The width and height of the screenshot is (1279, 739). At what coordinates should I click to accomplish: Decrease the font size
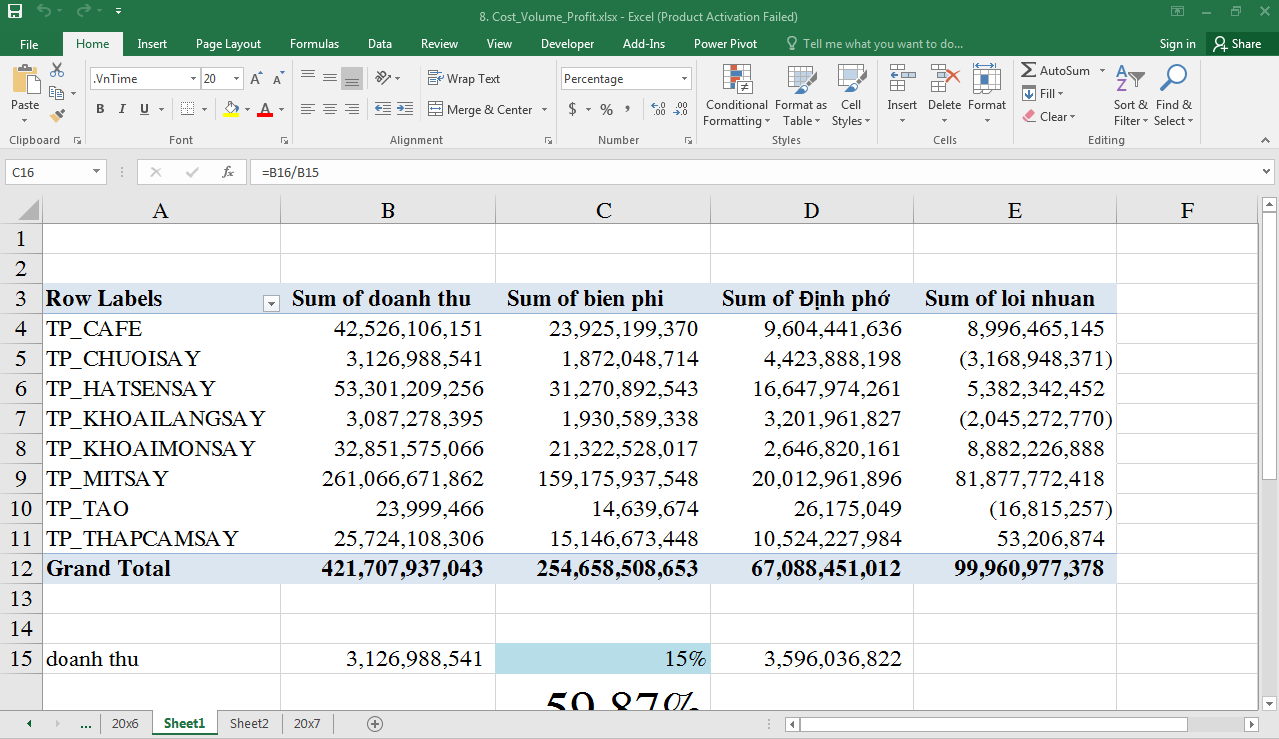click(277, 79)
